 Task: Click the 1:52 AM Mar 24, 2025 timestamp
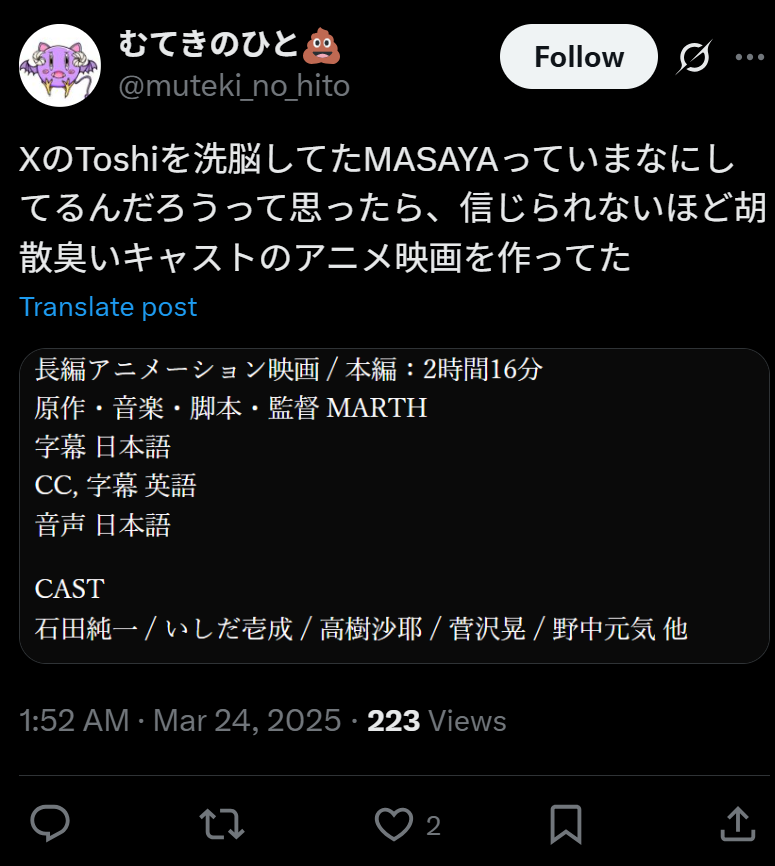coord(180,721)
